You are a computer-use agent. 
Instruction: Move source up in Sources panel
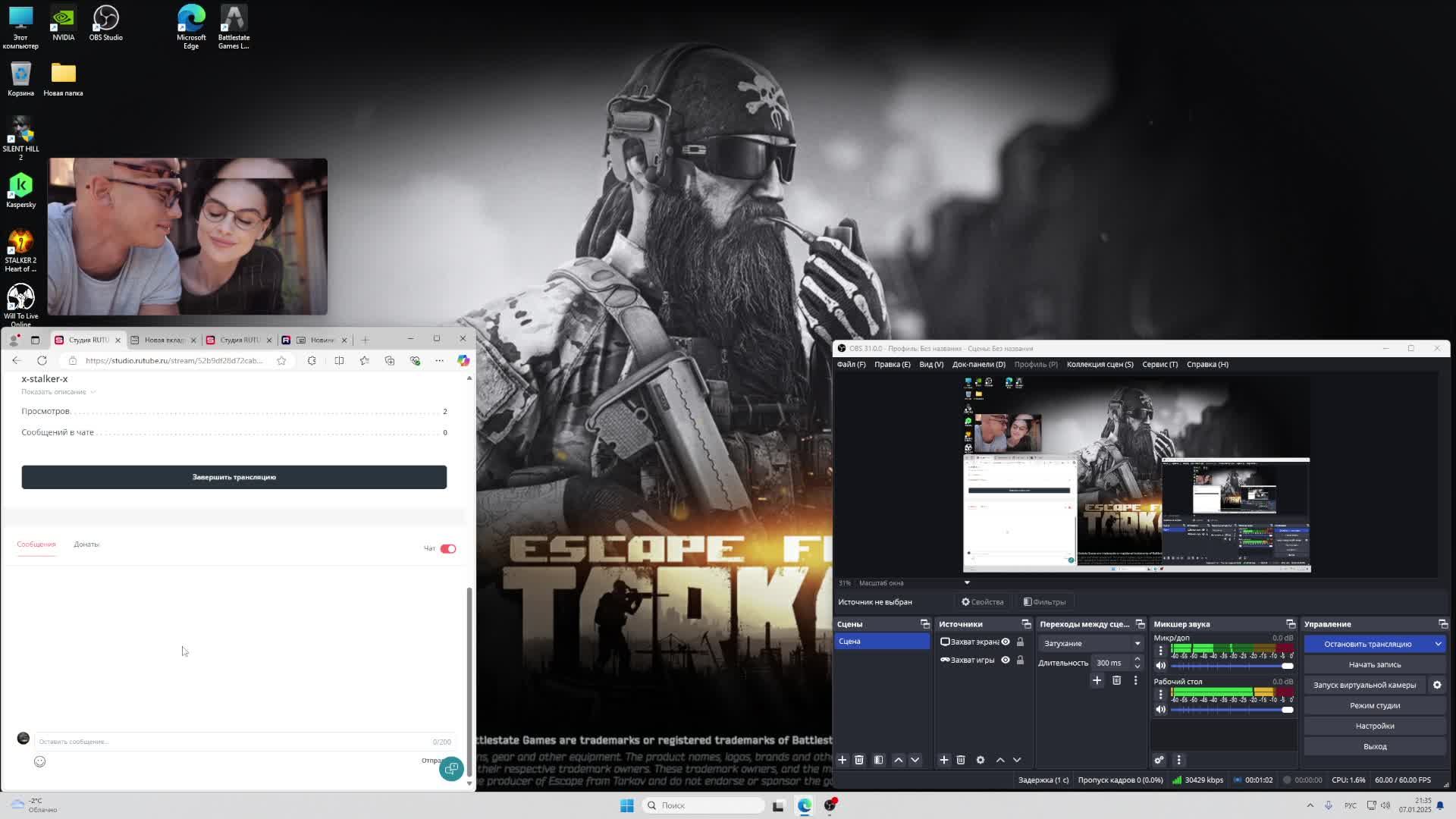click(x=1000, y=760)
